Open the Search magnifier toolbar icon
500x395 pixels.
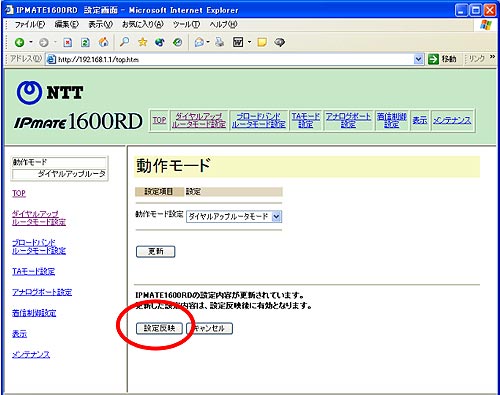tap(124, 42)
